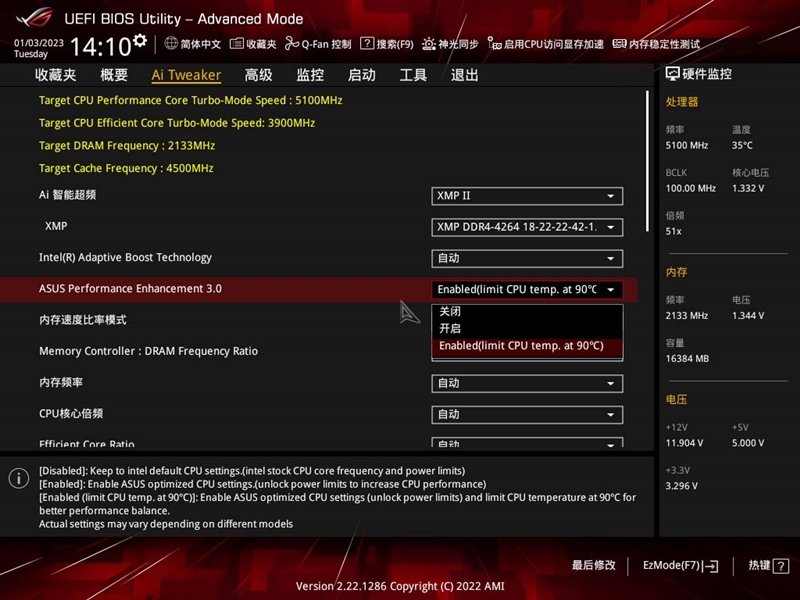Expand the Ai 智能超频 XMP II dropdown
This screenshot has height=600, width=800.
tap(527, 196)
